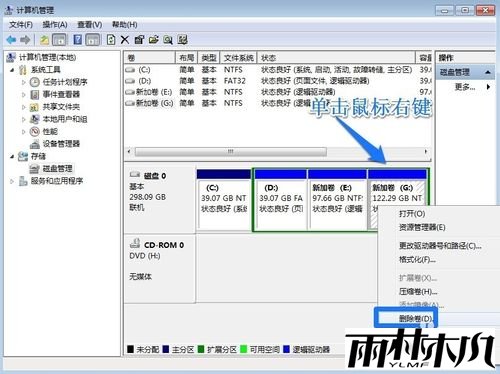Select 服务和应用程序 in the tree
500x374 pixels.
(x=57, y=181)
